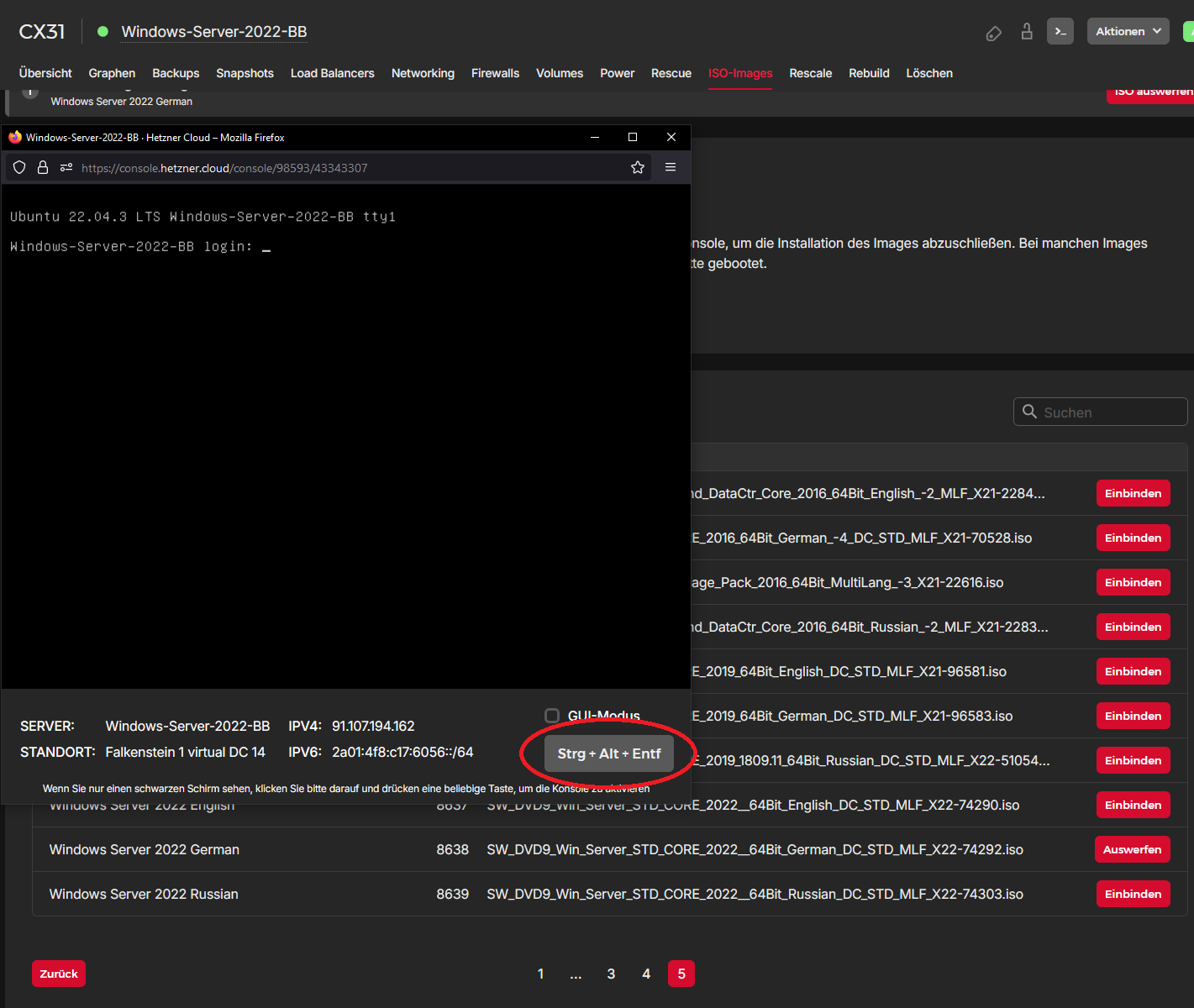Click server name Windows-Server-2022-BB in header
Viewport: 1194px width, 1008px height.
click(214, 32)
